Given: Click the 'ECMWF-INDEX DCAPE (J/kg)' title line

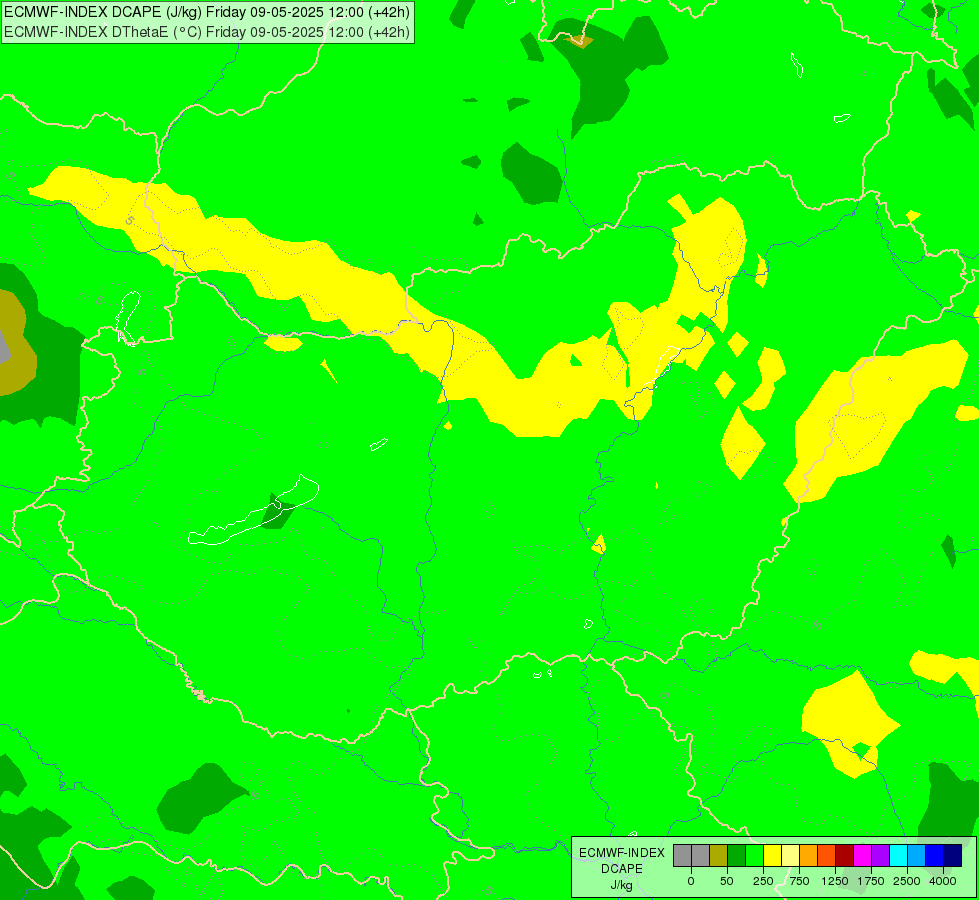Looking at the screenshot, I should tap(207, 12).
